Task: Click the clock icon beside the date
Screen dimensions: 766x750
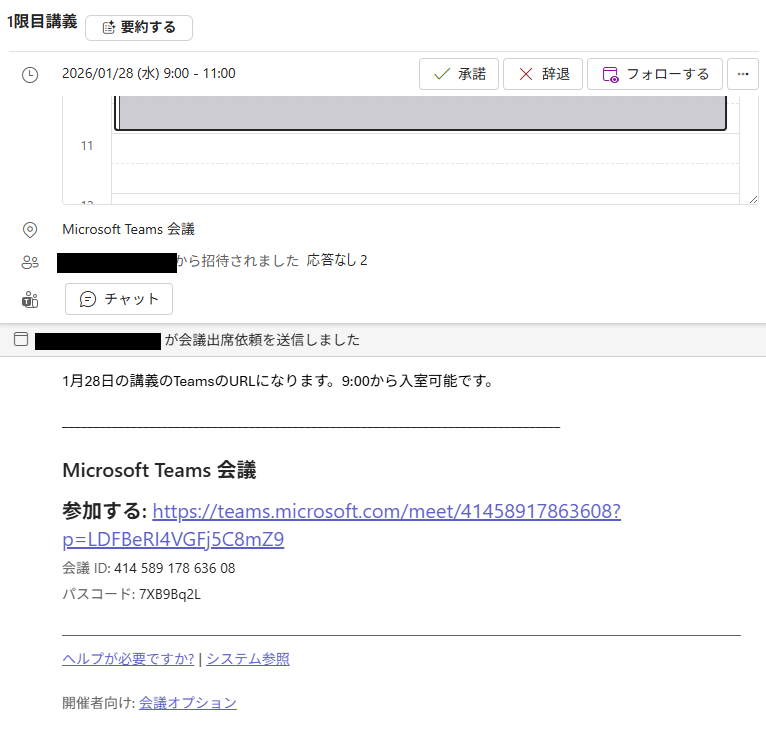Action: (x=30, y=74)
